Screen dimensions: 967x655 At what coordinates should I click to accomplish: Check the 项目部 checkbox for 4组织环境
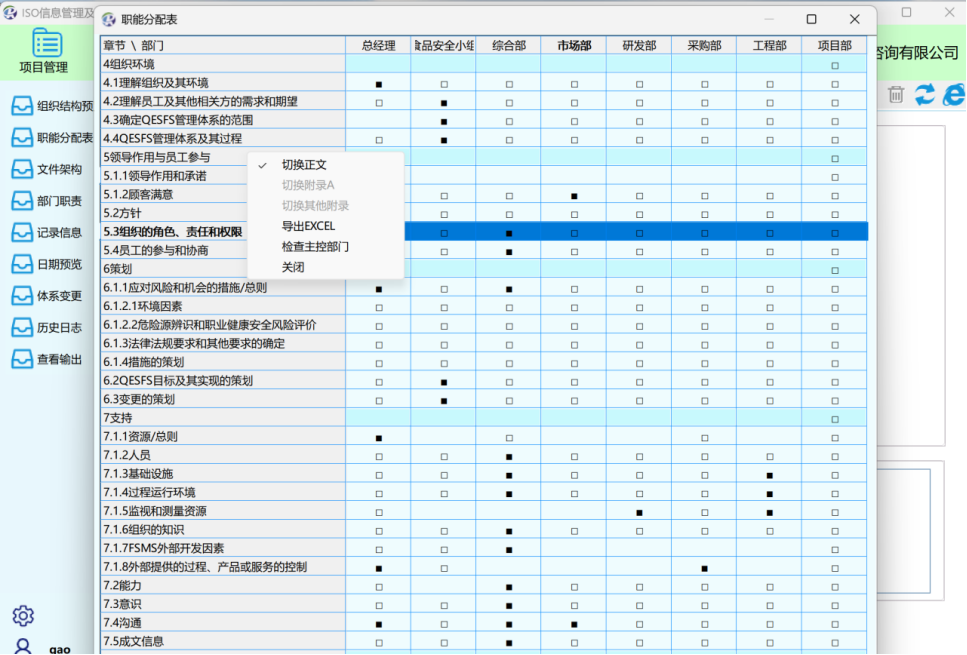pyautogui.click(x=834, y=63)
